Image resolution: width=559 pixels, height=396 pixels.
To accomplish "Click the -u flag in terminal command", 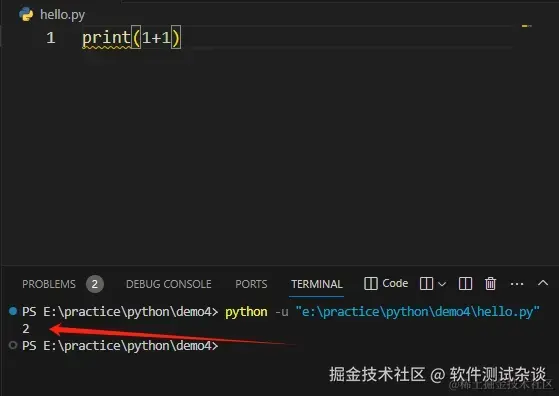I will pyautogui.click(x=282, y=312).
